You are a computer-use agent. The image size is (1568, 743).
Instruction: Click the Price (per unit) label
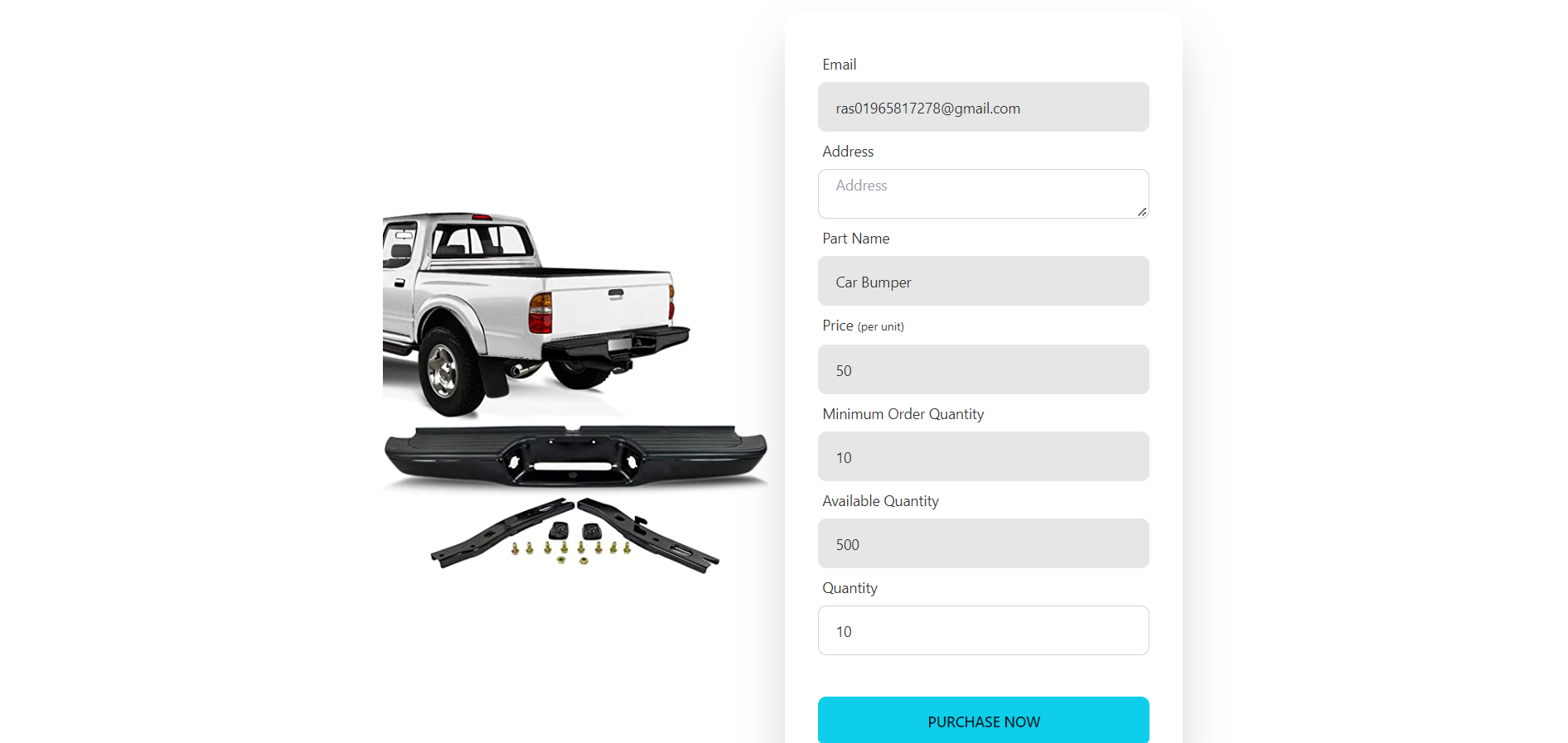pyautogui.click(x=863, y=326)
